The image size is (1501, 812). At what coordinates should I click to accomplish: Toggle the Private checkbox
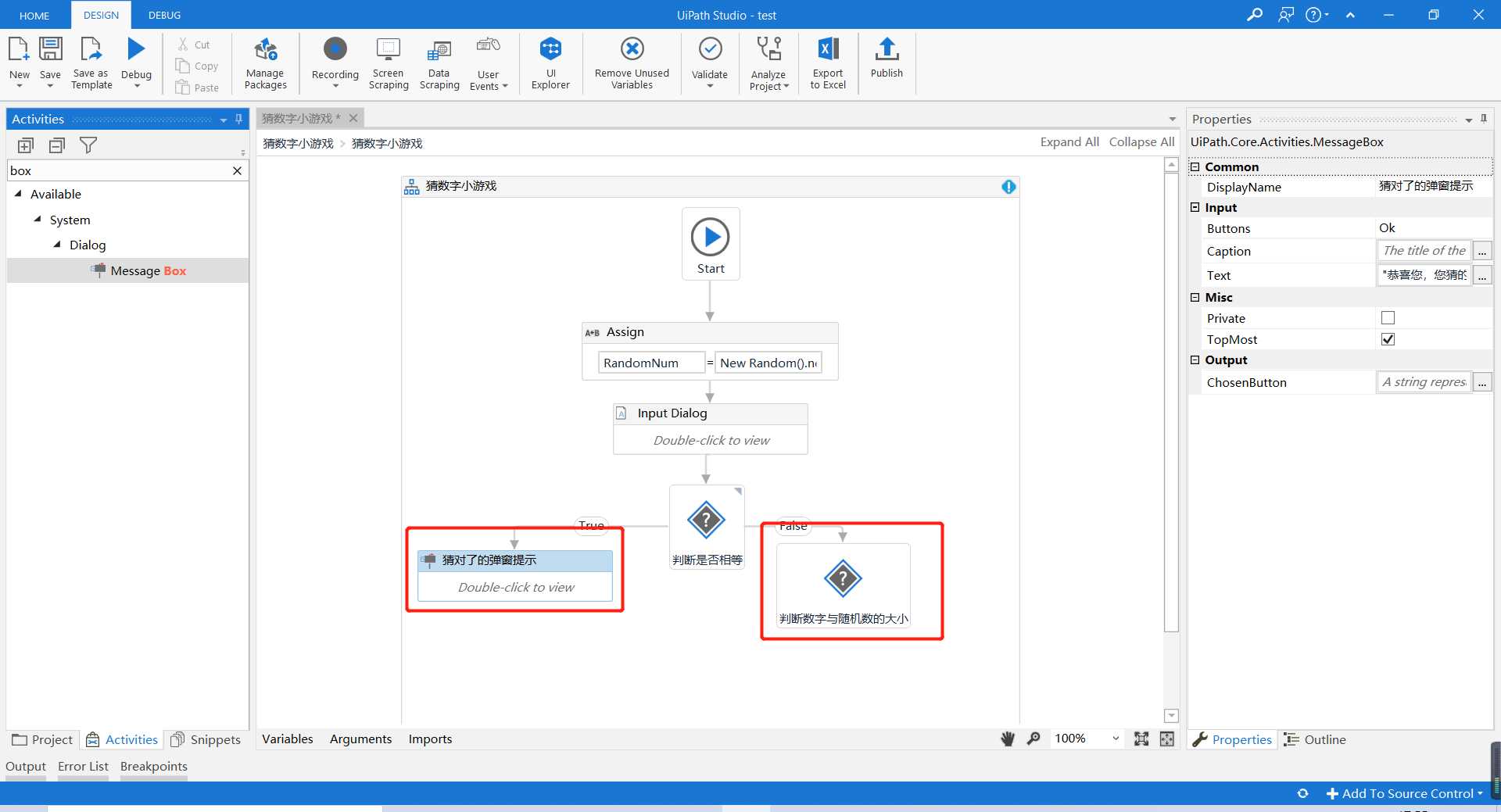[x=1388, y=318]
